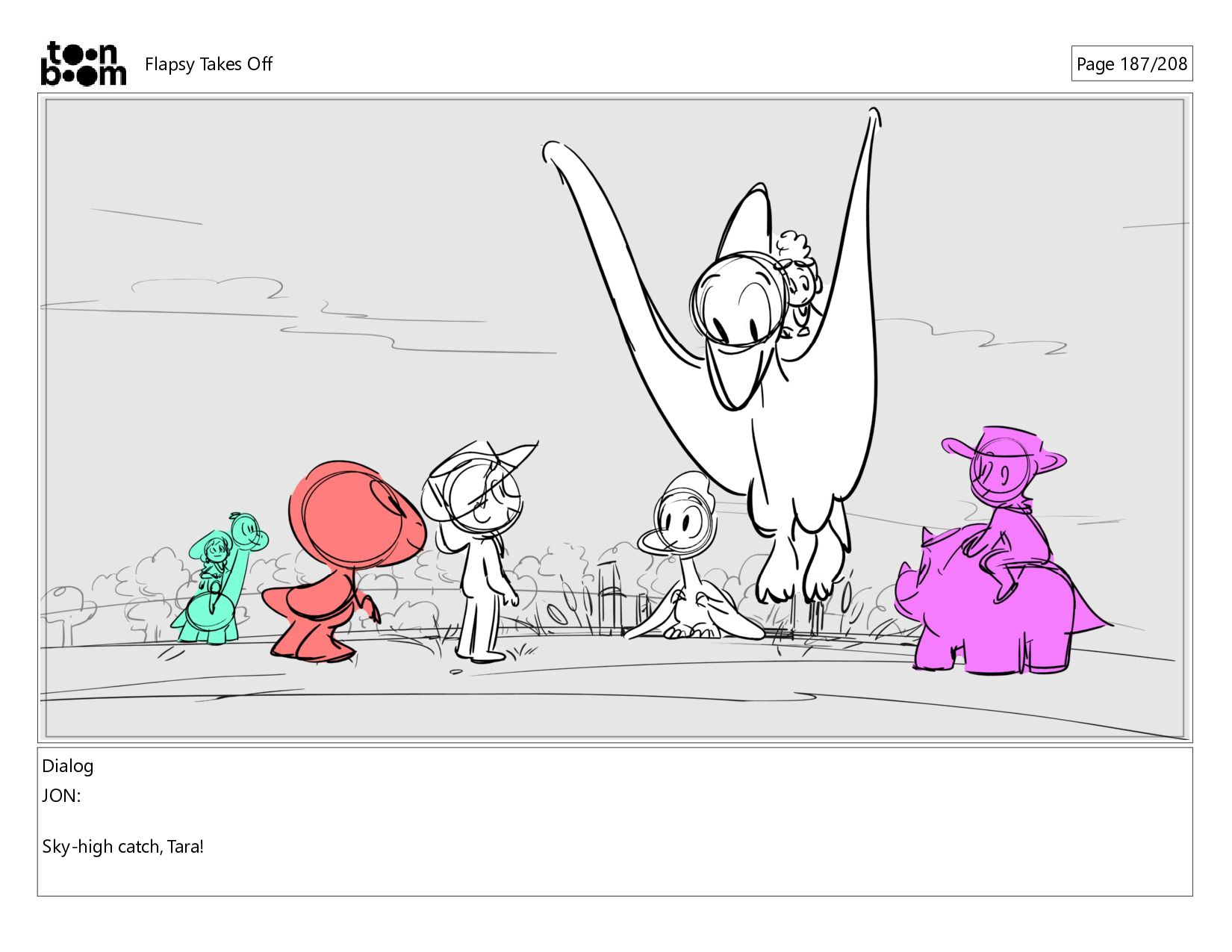Click the Toon Boom logo
Screen dimensions: 1232x952
point(83,63)
